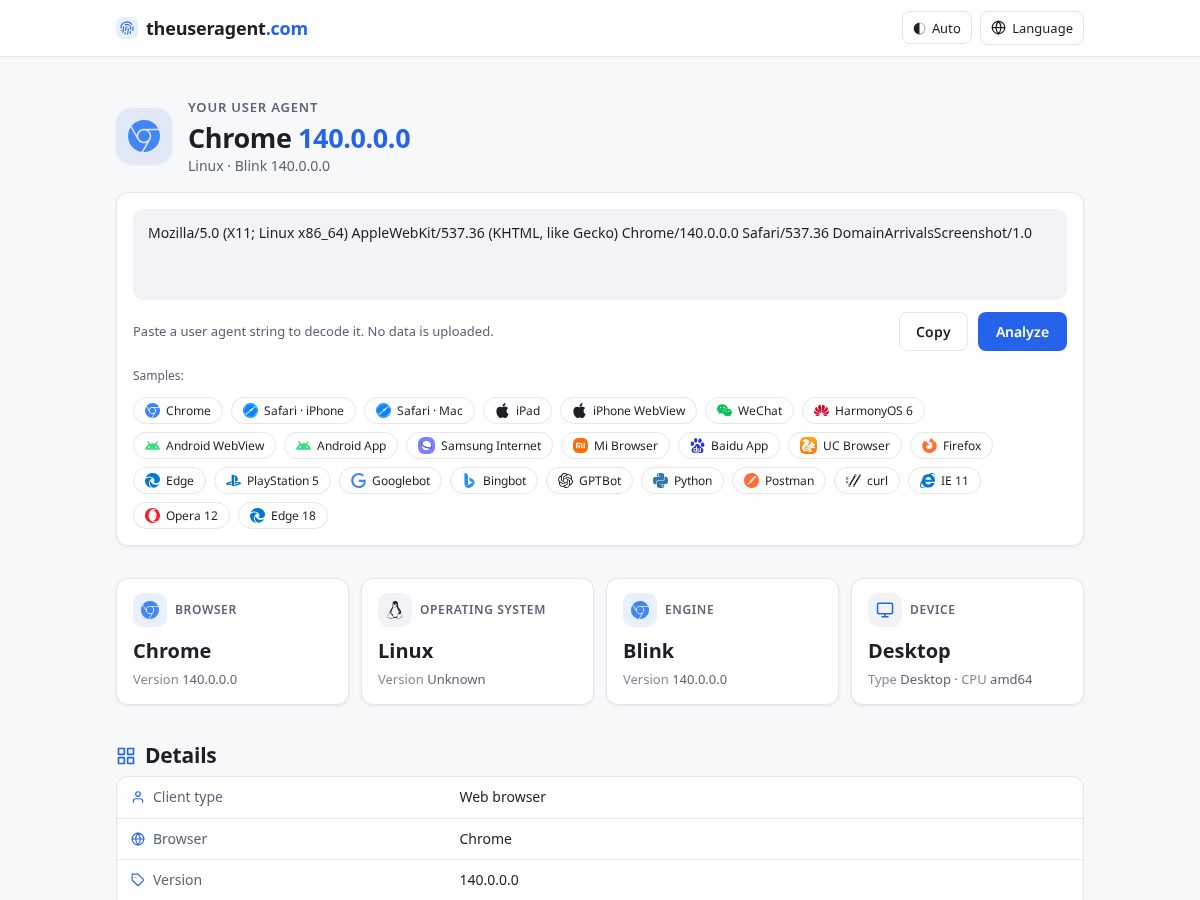Select the Safari · iPhone sample
1200x900 pixels.
pyautogui.click(x=293, y=411)
